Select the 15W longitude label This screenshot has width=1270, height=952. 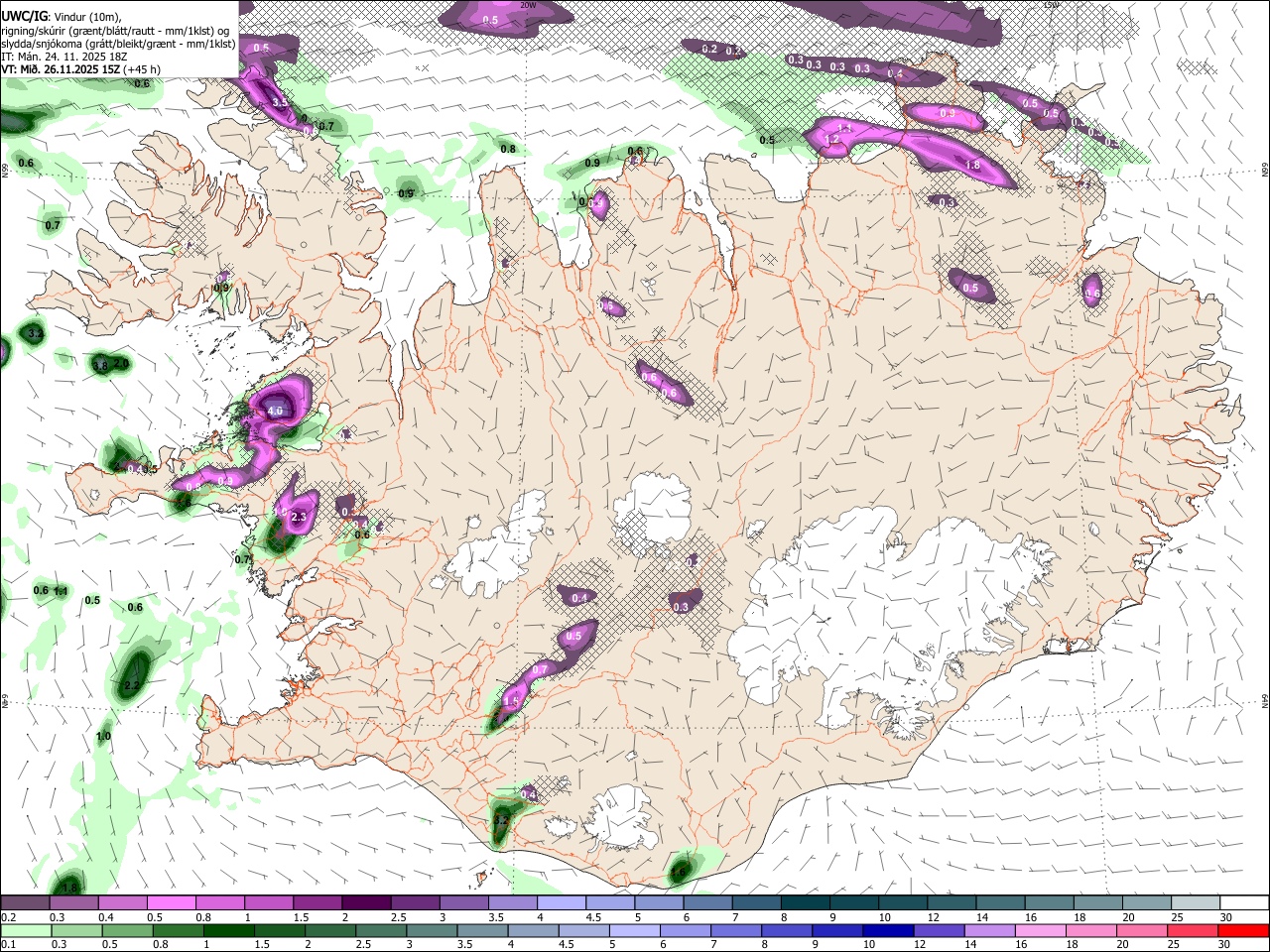[x=1051, y=5]
